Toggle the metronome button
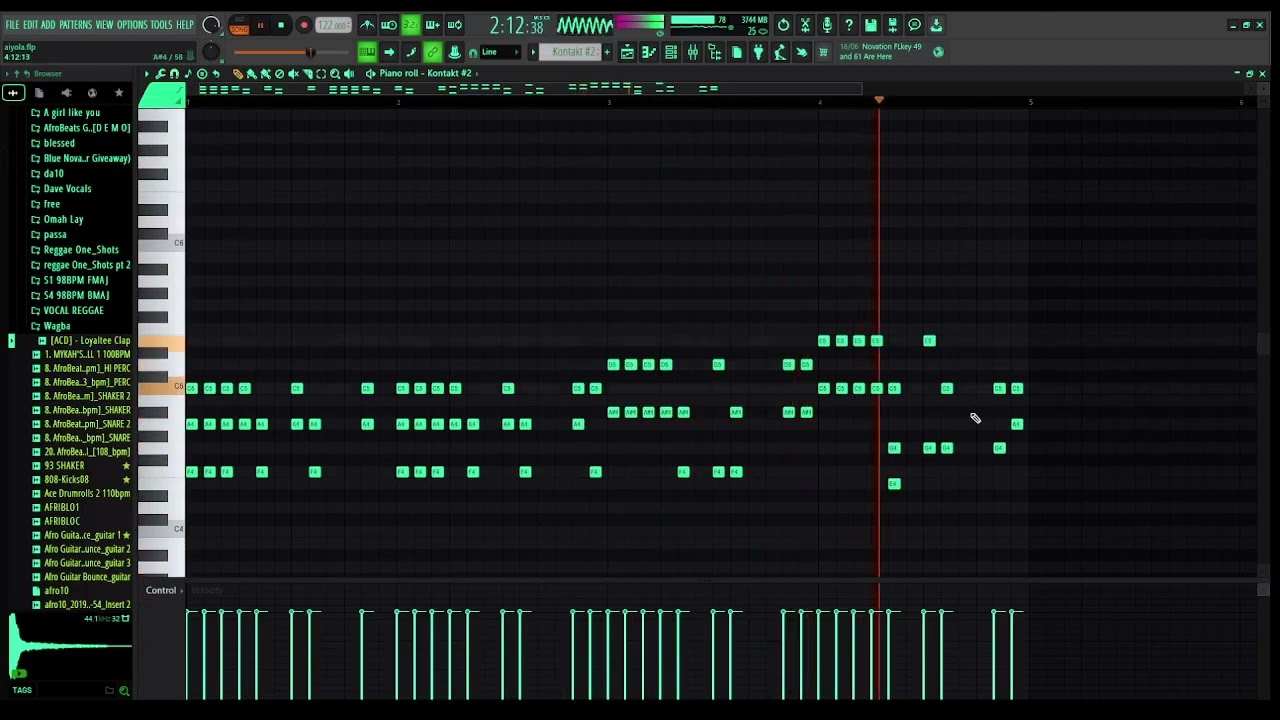This screenshot has height=720, width=1280. 367,25
